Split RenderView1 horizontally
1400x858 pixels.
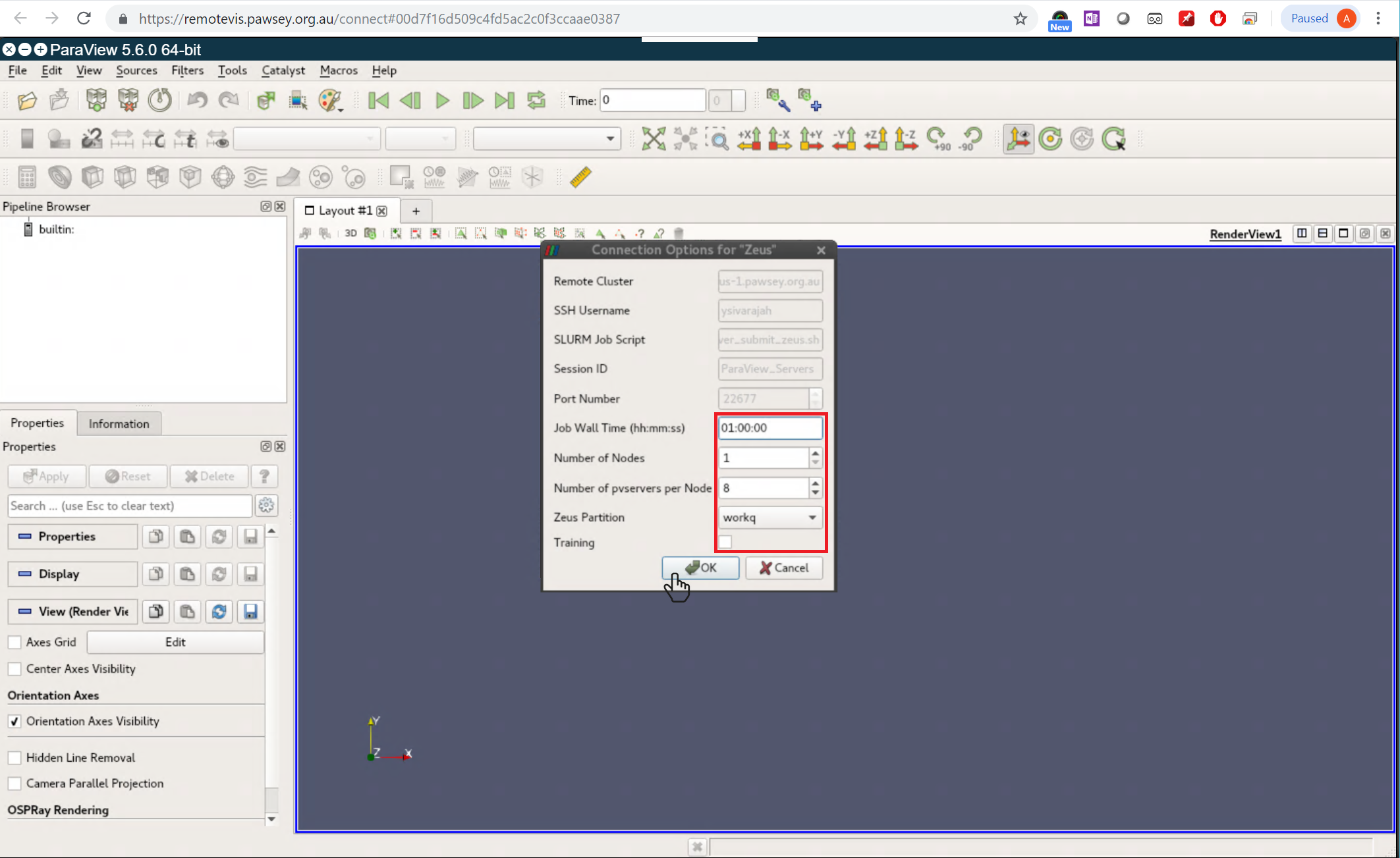[x=1302, y=233]
